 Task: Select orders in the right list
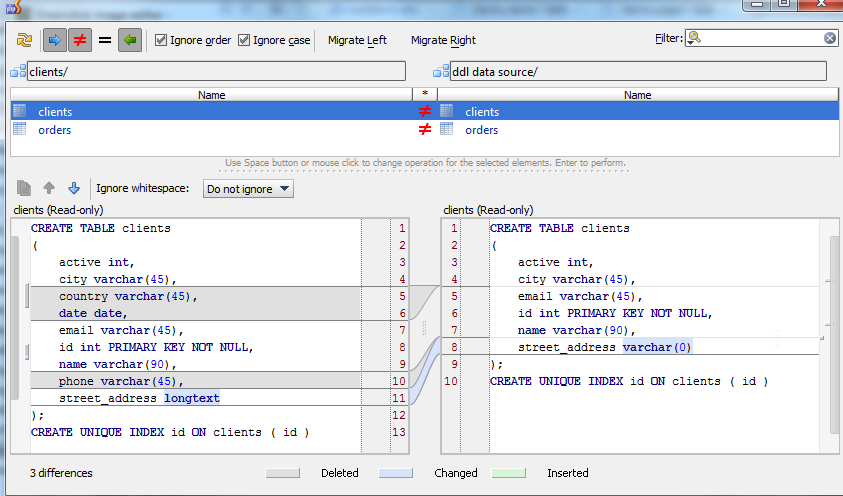pyautogui.click(x=638, y=130)
